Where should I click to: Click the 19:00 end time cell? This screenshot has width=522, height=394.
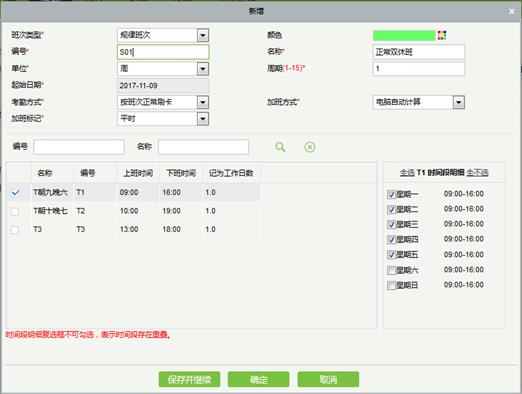171,211
